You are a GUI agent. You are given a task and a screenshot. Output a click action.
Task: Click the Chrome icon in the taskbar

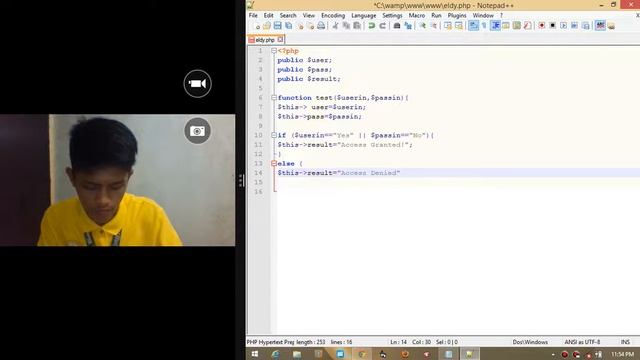point(362,354)
